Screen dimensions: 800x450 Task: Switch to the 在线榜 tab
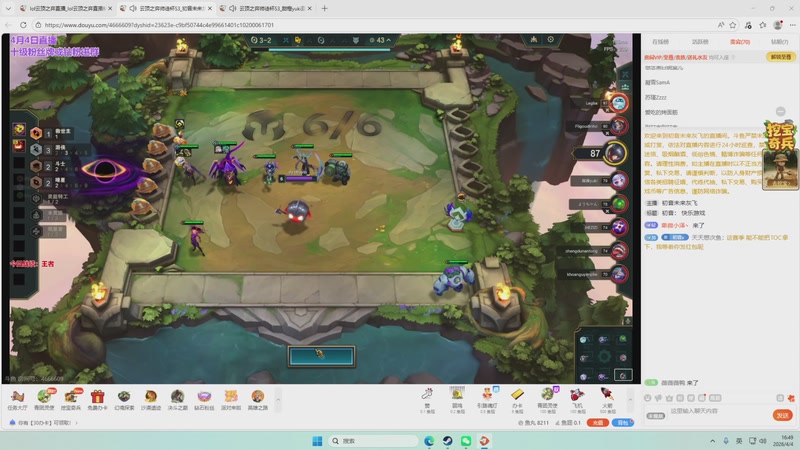coord(660,42)
